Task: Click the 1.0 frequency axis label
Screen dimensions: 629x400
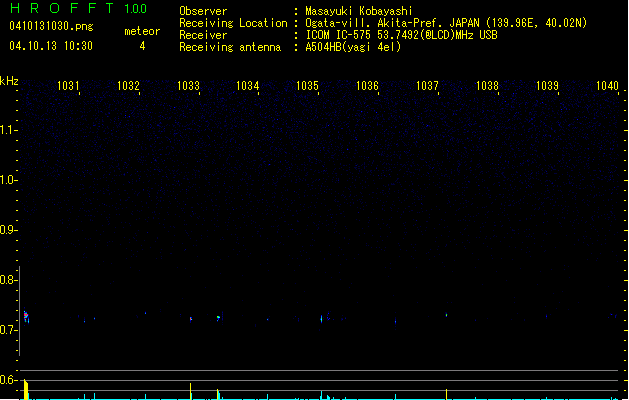Action: pyautogui.click(x=8, y=180)
